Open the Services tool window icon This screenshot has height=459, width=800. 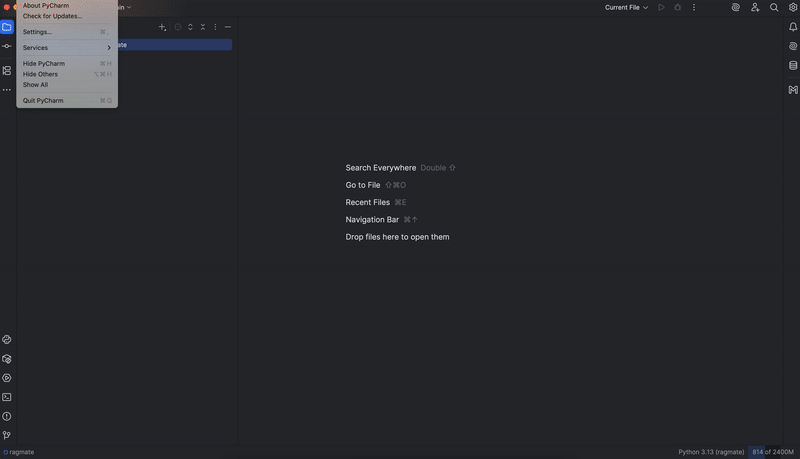click(x=7, y=378)
